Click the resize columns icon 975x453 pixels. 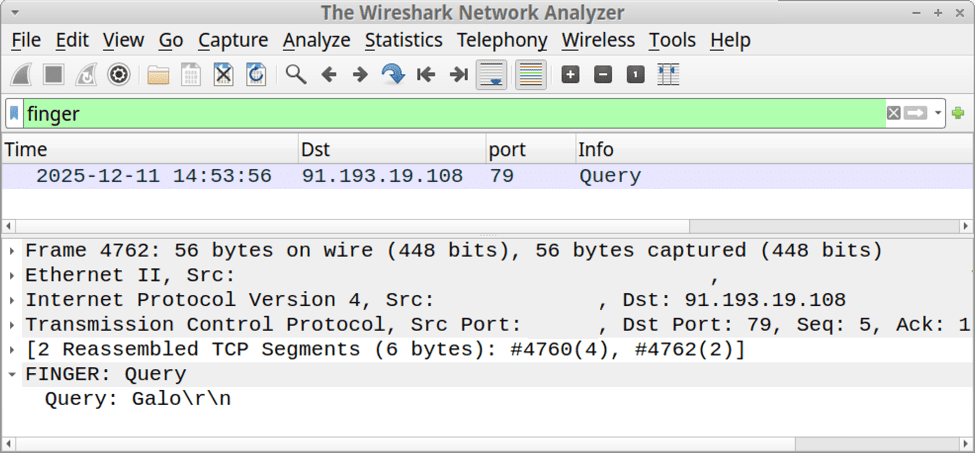[668, 75]
